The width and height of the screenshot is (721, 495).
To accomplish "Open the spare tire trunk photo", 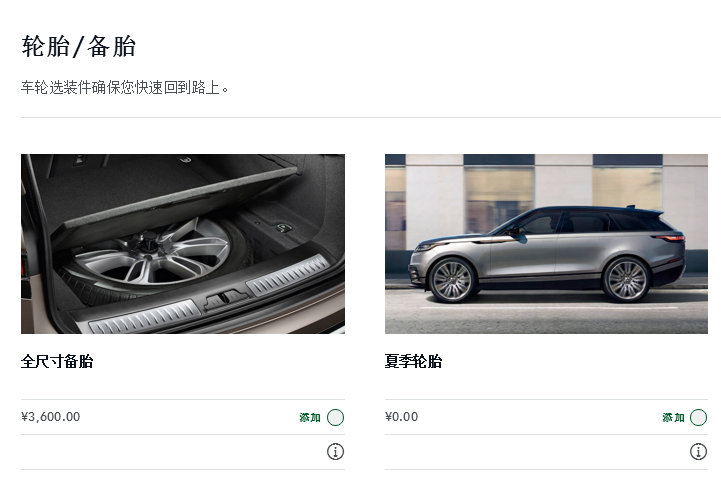I will pyautogui.click(x=183, y=244).
